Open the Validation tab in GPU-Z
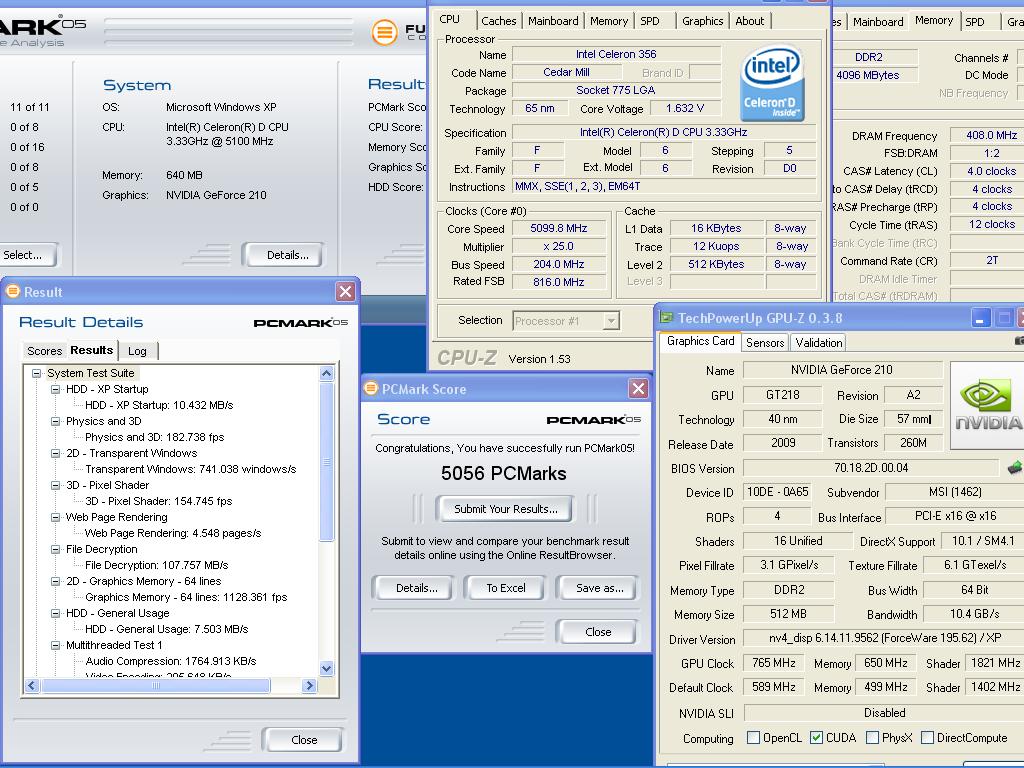Image resolution: width=1024 pixels, height=768 pixels. click(x=818, y=342)
